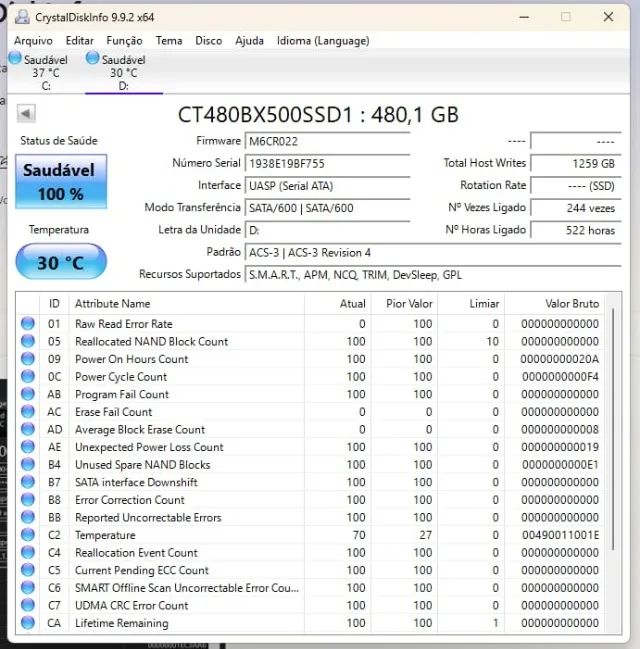Image resolution: width=640 pixels, height=649 pixels.
Task: Click the serial number field 1938E19BF755
Action: coord(327,164)
